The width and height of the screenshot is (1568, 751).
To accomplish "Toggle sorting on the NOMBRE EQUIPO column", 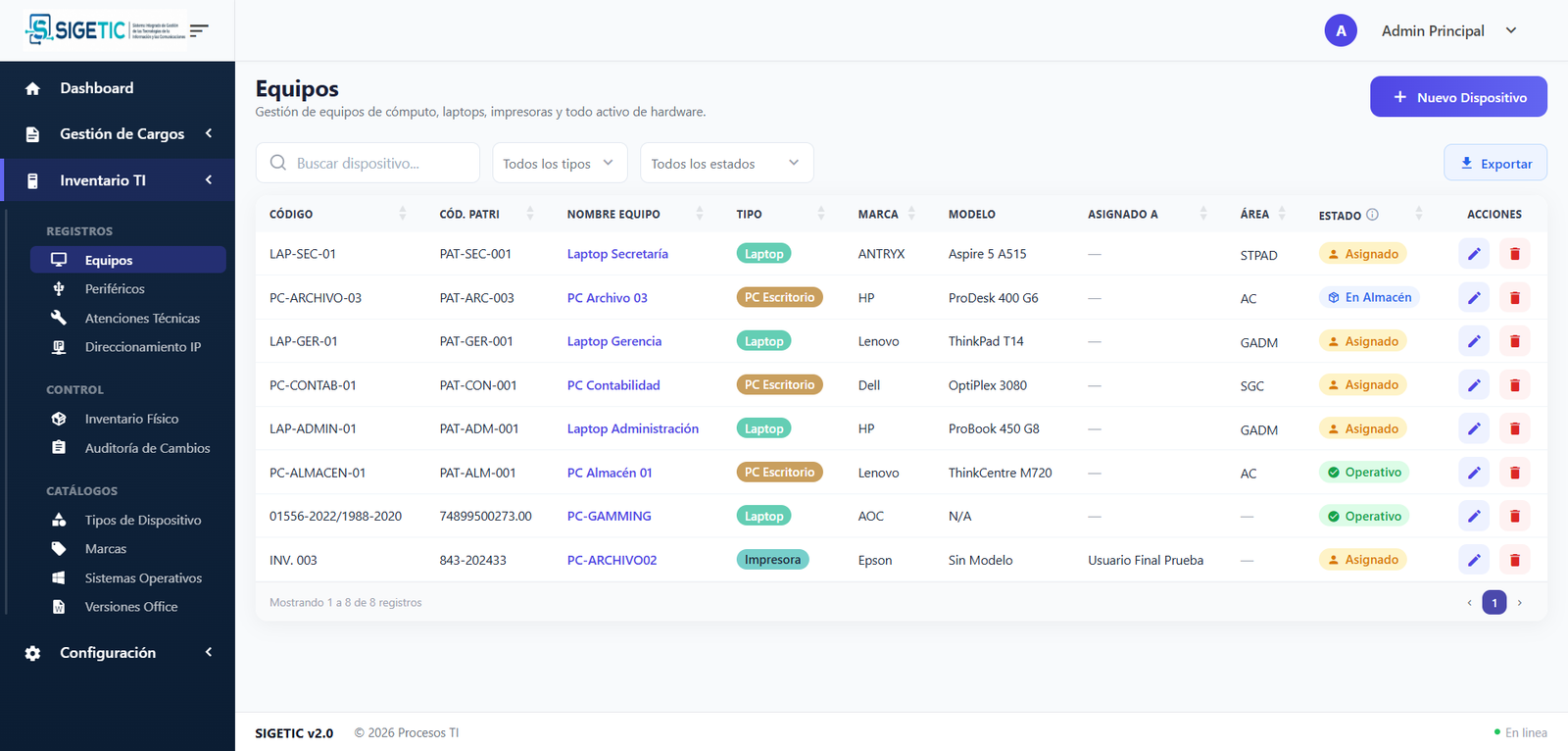I will pyautogui.click(x=700, y=214).
